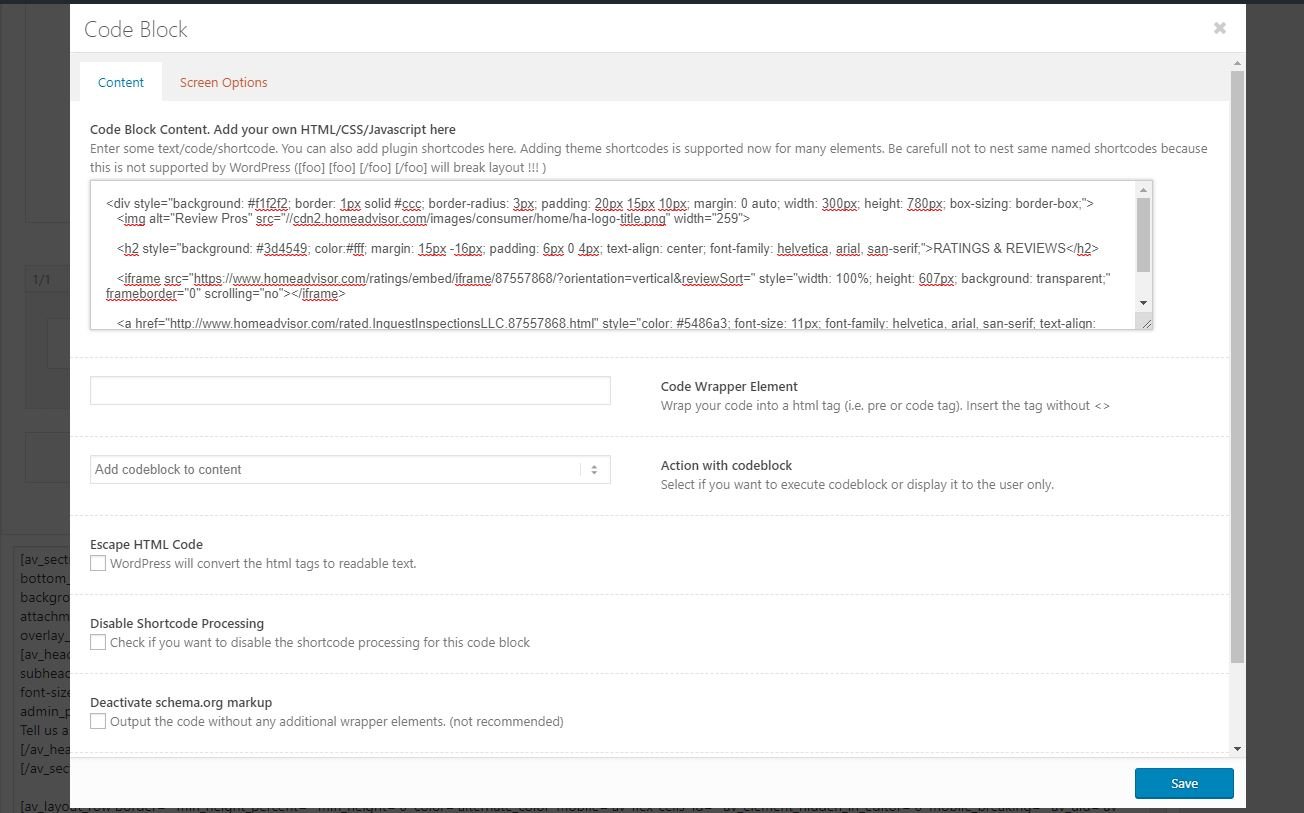Viewport: 1304px width, 813px height.
Task: Click the textarea scrollbar up arrow
Action: tap(1144, 190)
